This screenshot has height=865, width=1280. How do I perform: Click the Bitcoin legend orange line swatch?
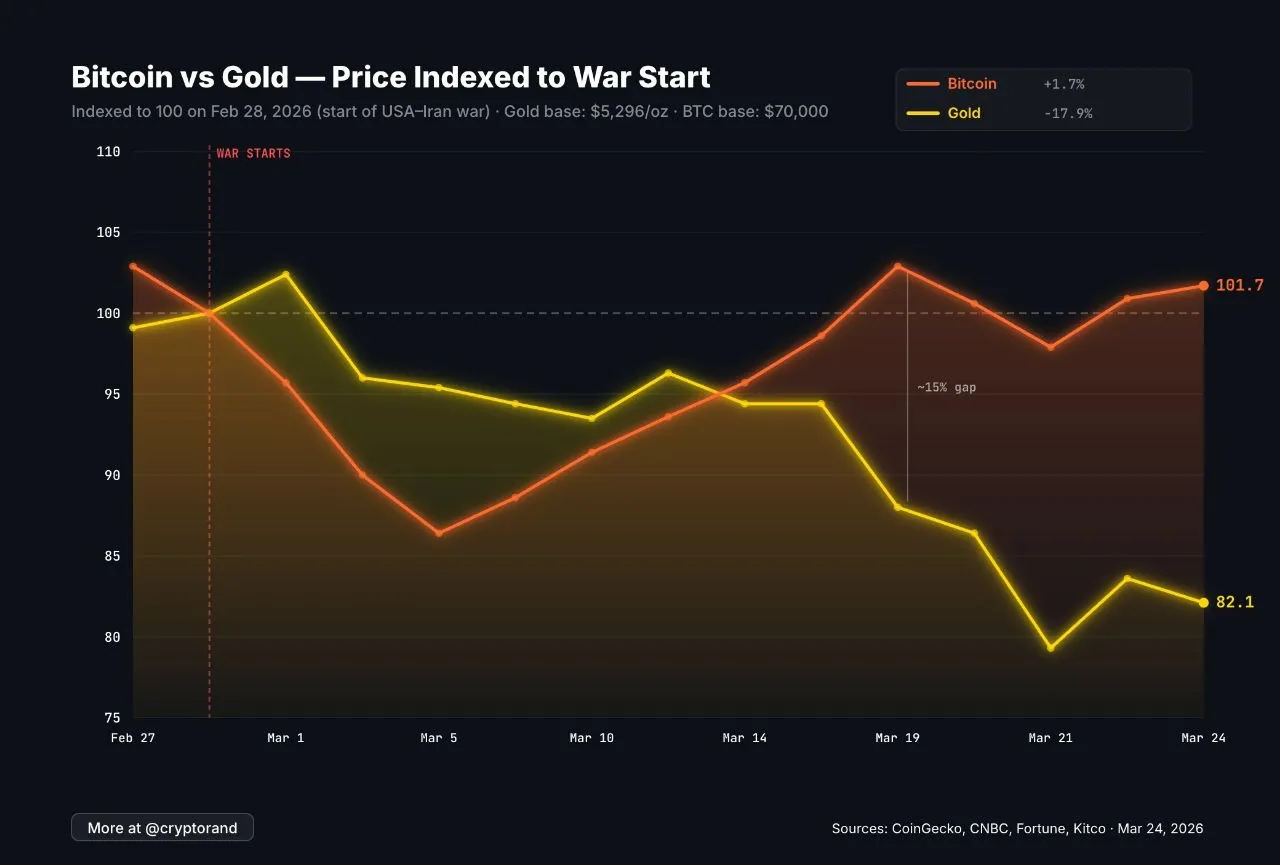click(x=921, y=84)
